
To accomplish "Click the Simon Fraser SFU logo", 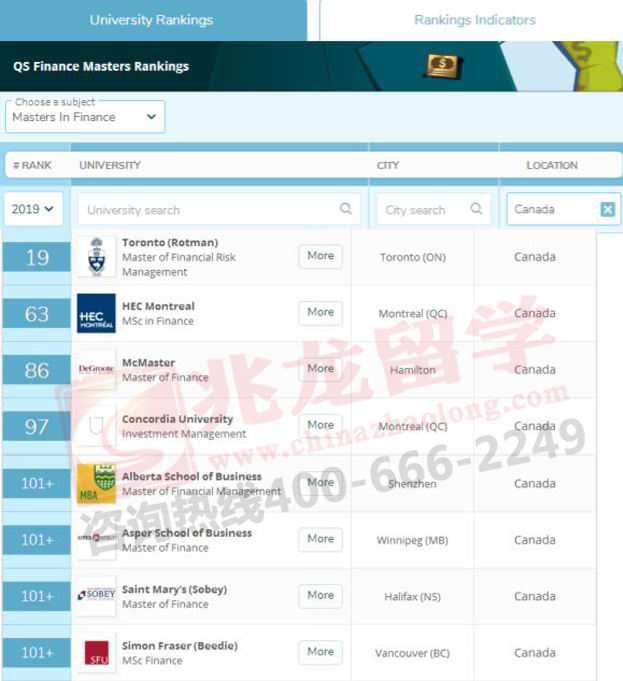I will coord(96,653).
